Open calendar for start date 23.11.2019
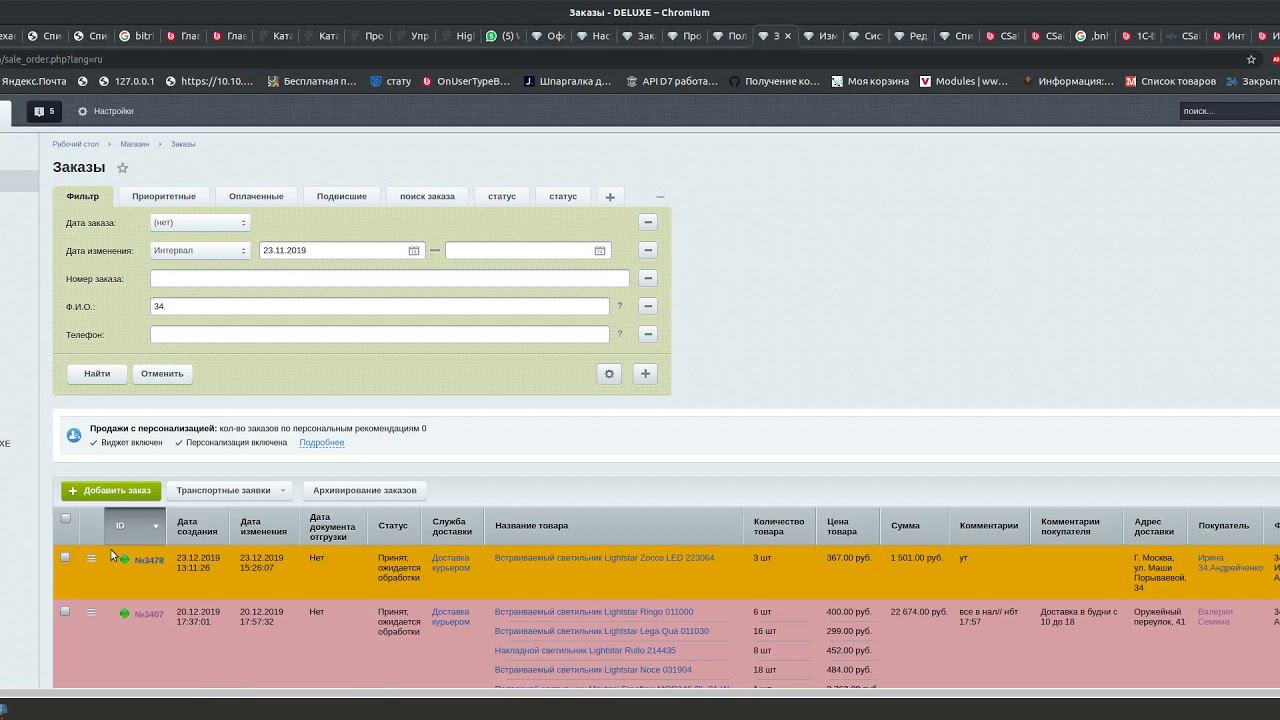The width and height of the screenshot is (1280, 720). pyautogui.click(x=414, y=251)
